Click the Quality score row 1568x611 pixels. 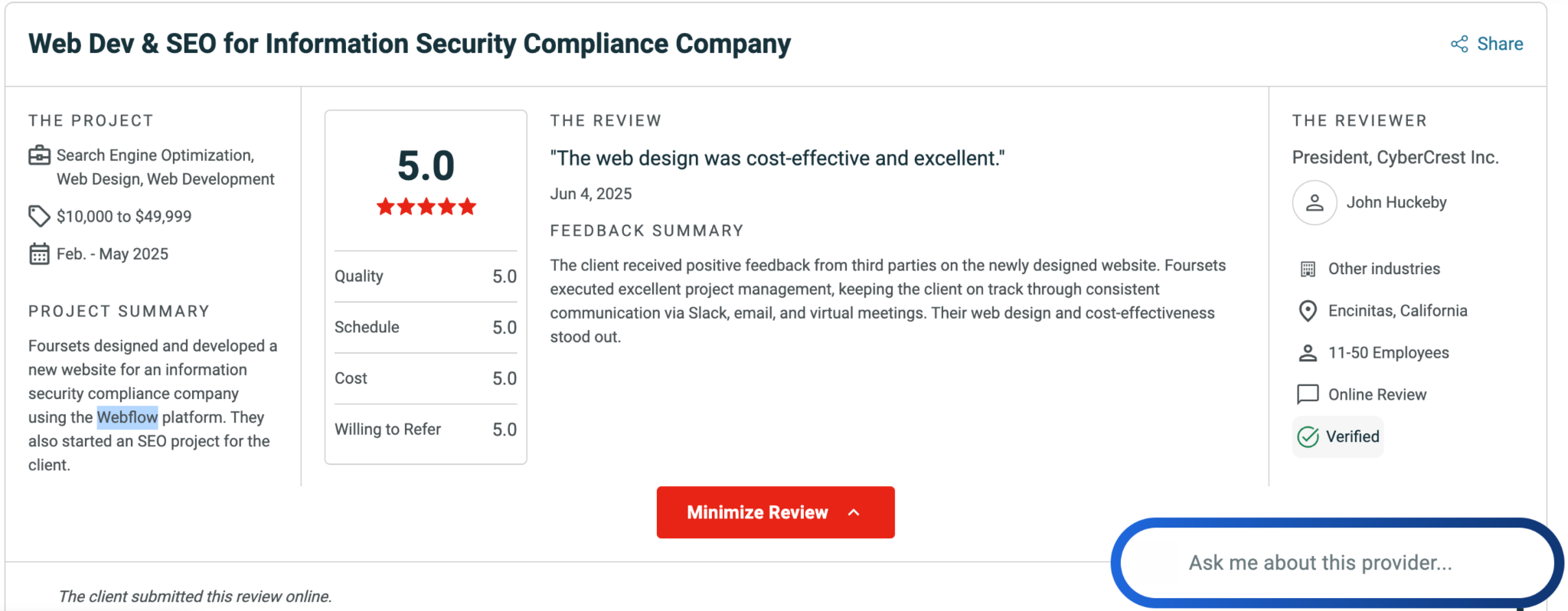[x=426, y=276]
